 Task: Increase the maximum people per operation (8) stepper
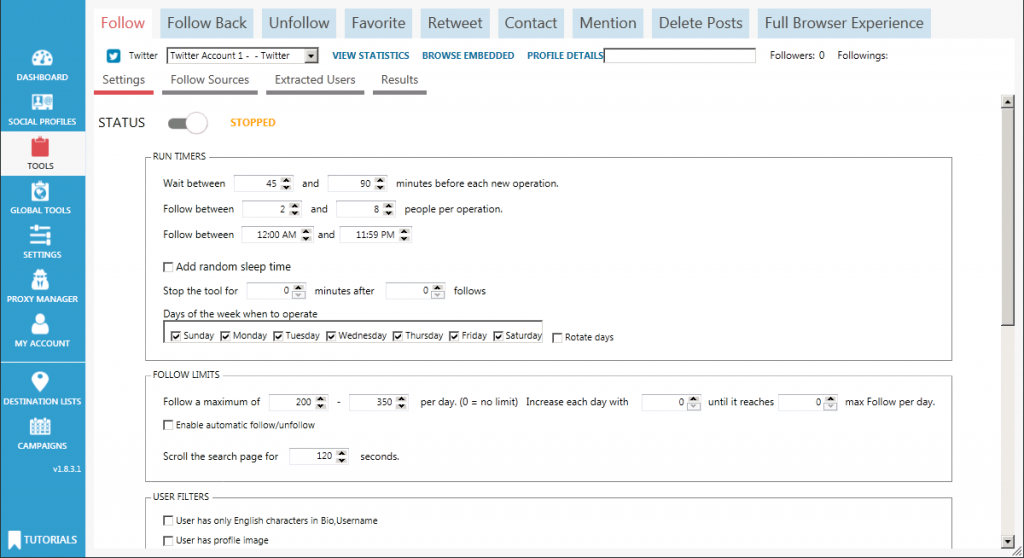[x=389, y=205]
